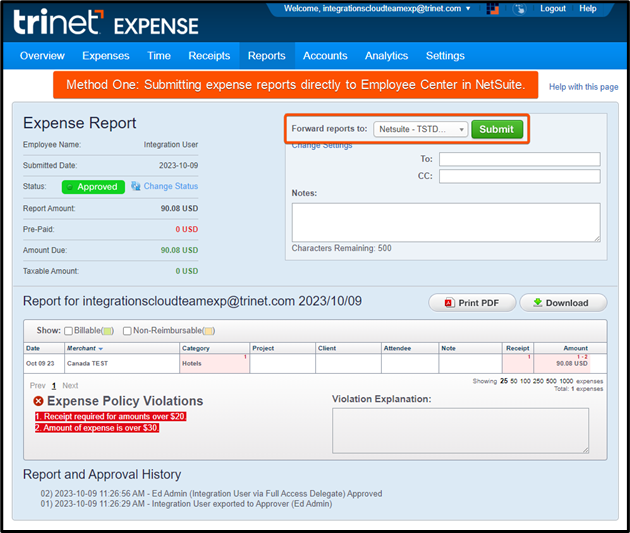Screen dimensions: 630x533
Task: Click the green Submit button
Action: 497,129
